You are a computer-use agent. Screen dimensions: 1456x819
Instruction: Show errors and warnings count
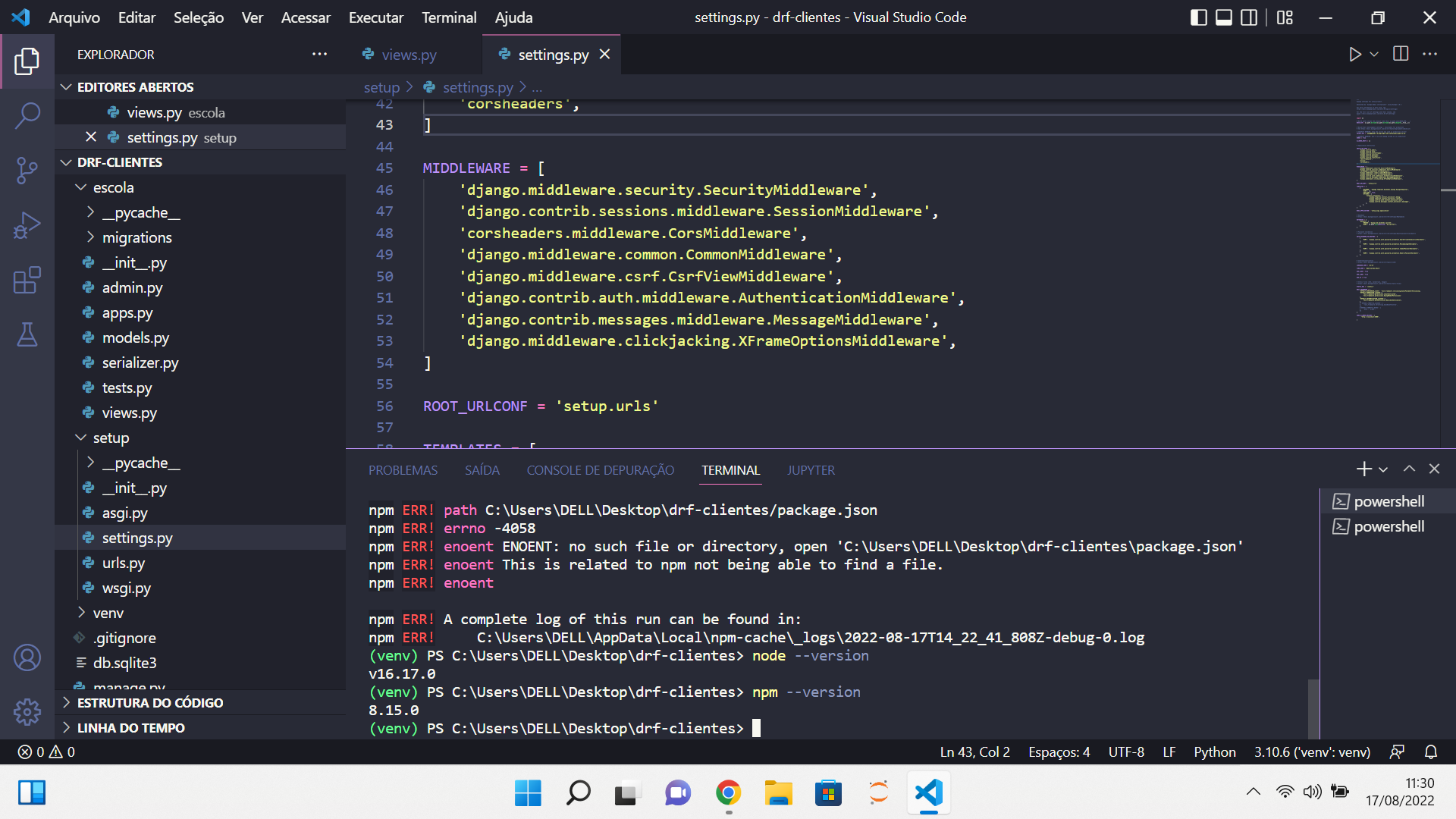(46, 752)
